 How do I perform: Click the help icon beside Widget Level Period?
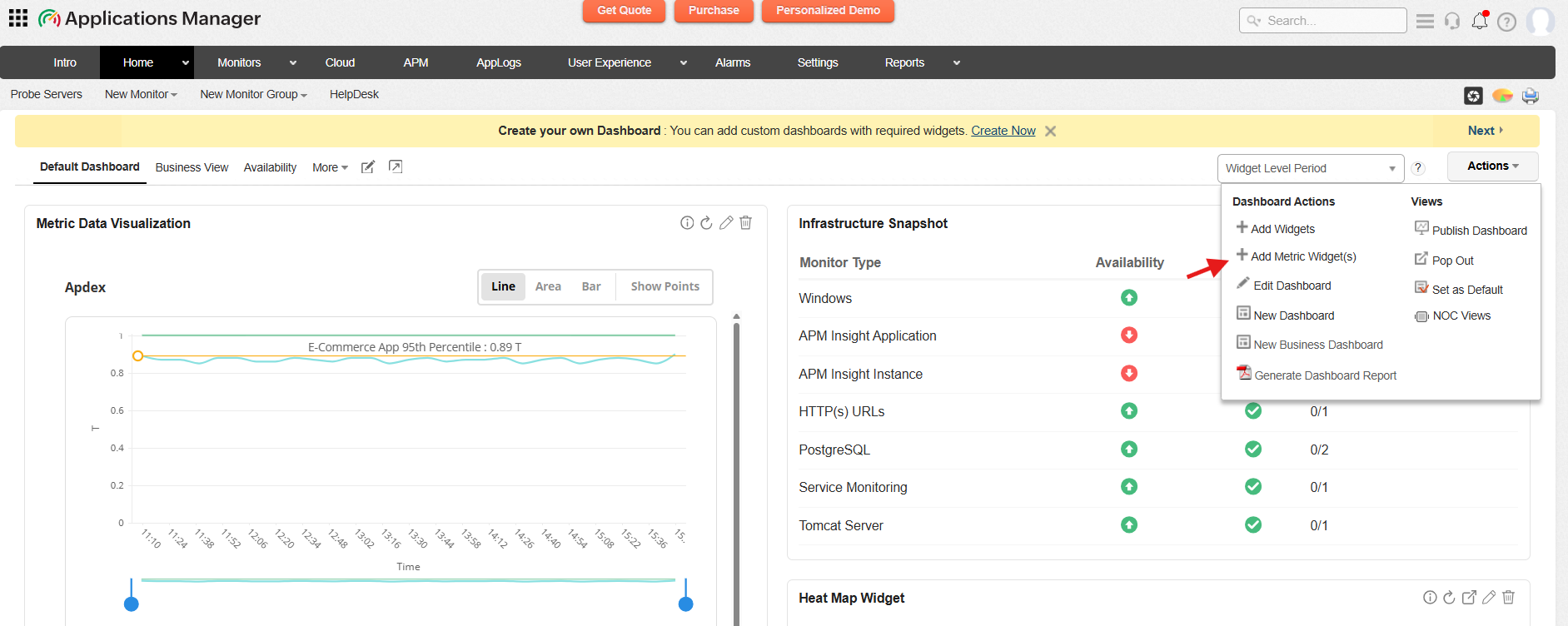click(1418, 168)
